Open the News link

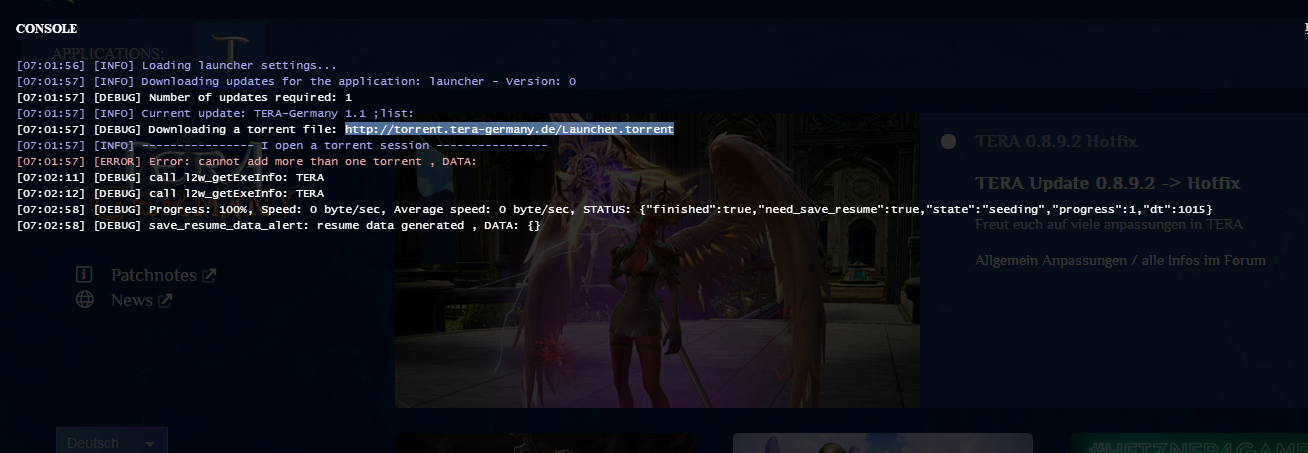tap(131, 300)
